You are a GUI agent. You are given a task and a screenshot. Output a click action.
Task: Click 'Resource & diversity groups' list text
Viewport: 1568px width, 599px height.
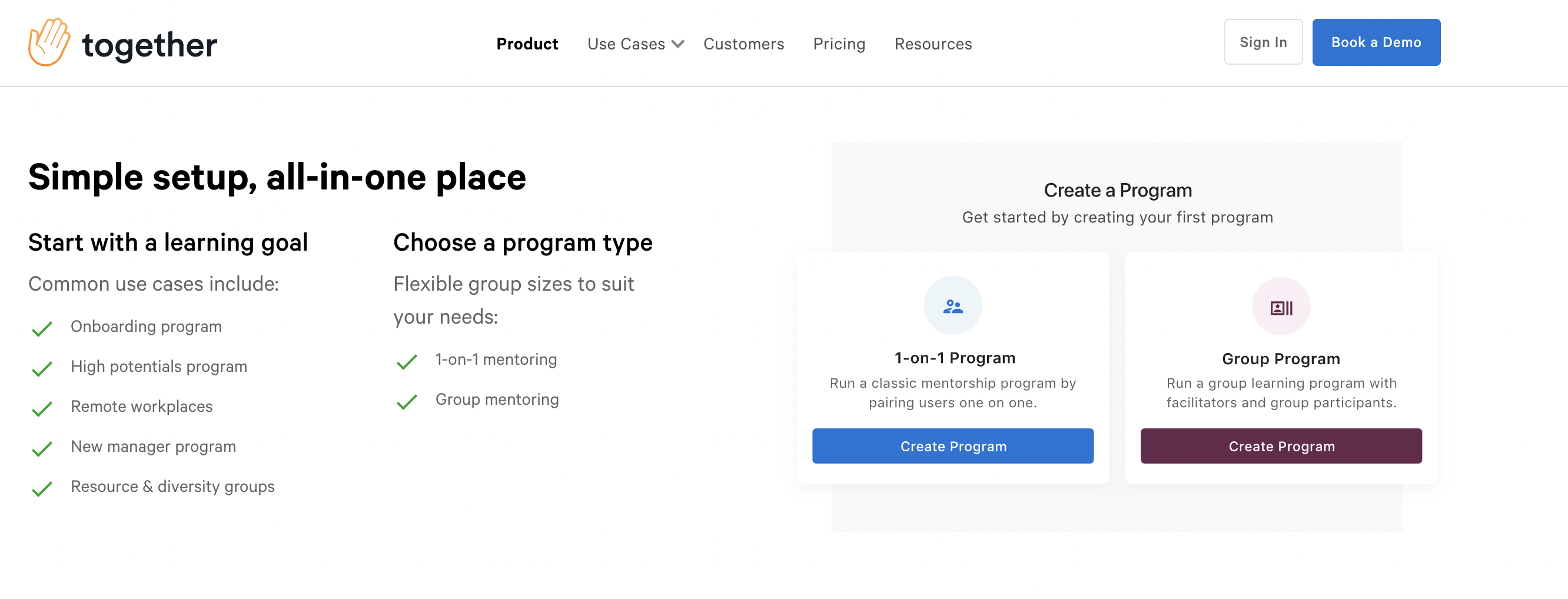point(173,487)
